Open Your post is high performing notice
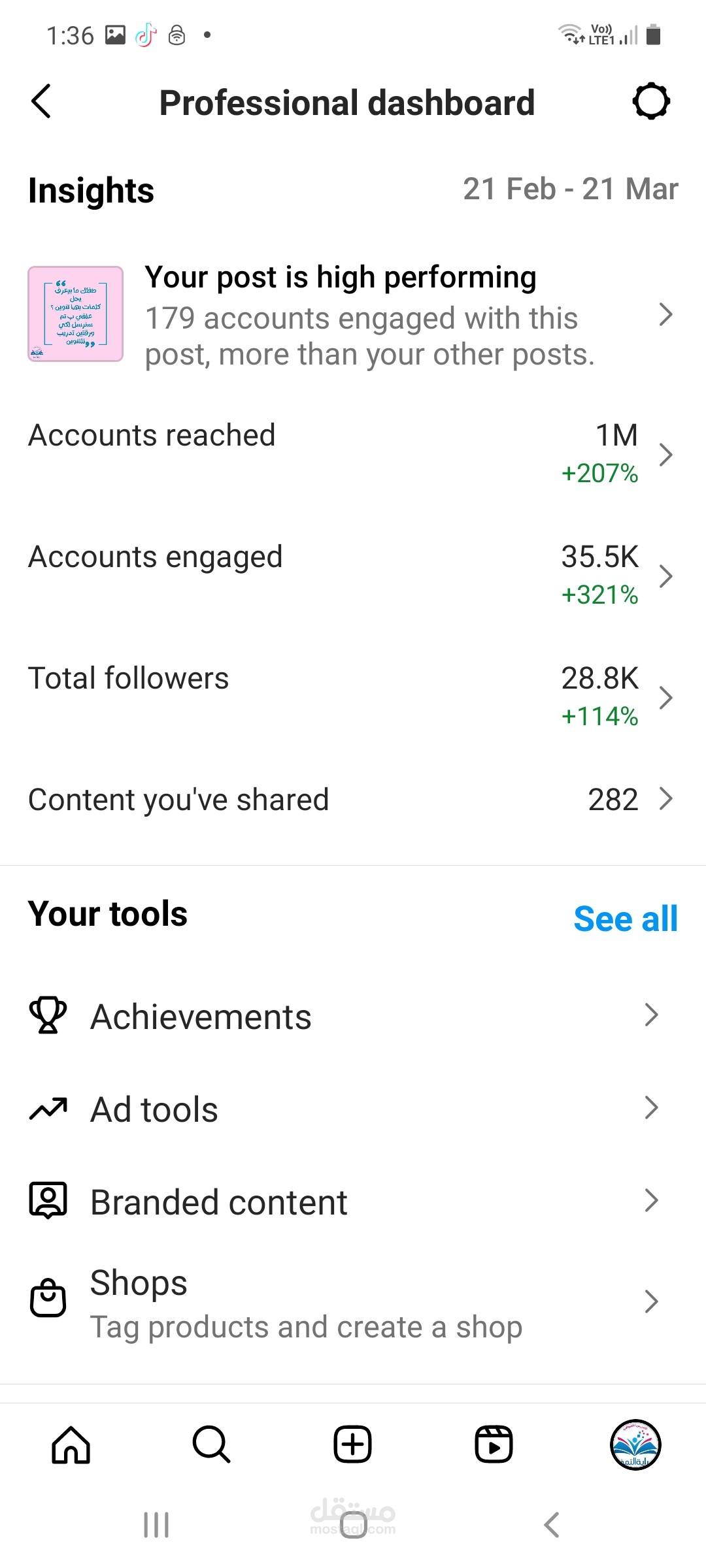This screenshot has height=1568, width=706. coord(369,316)
